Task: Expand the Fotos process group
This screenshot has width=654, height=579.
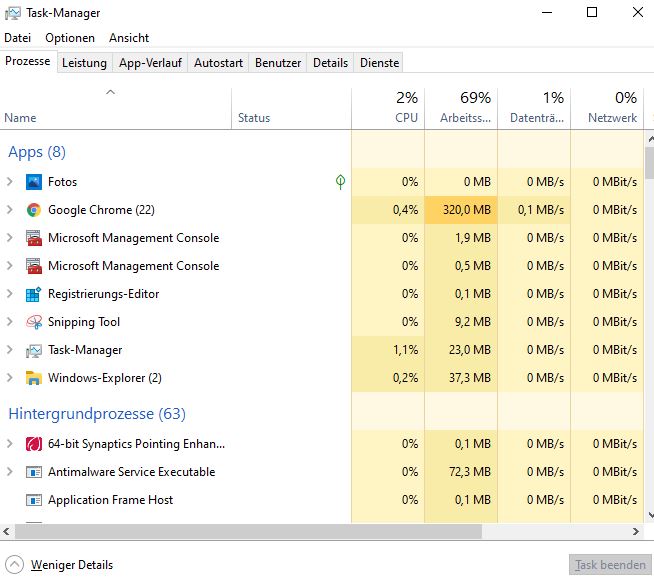Action: tap(10, 182)
